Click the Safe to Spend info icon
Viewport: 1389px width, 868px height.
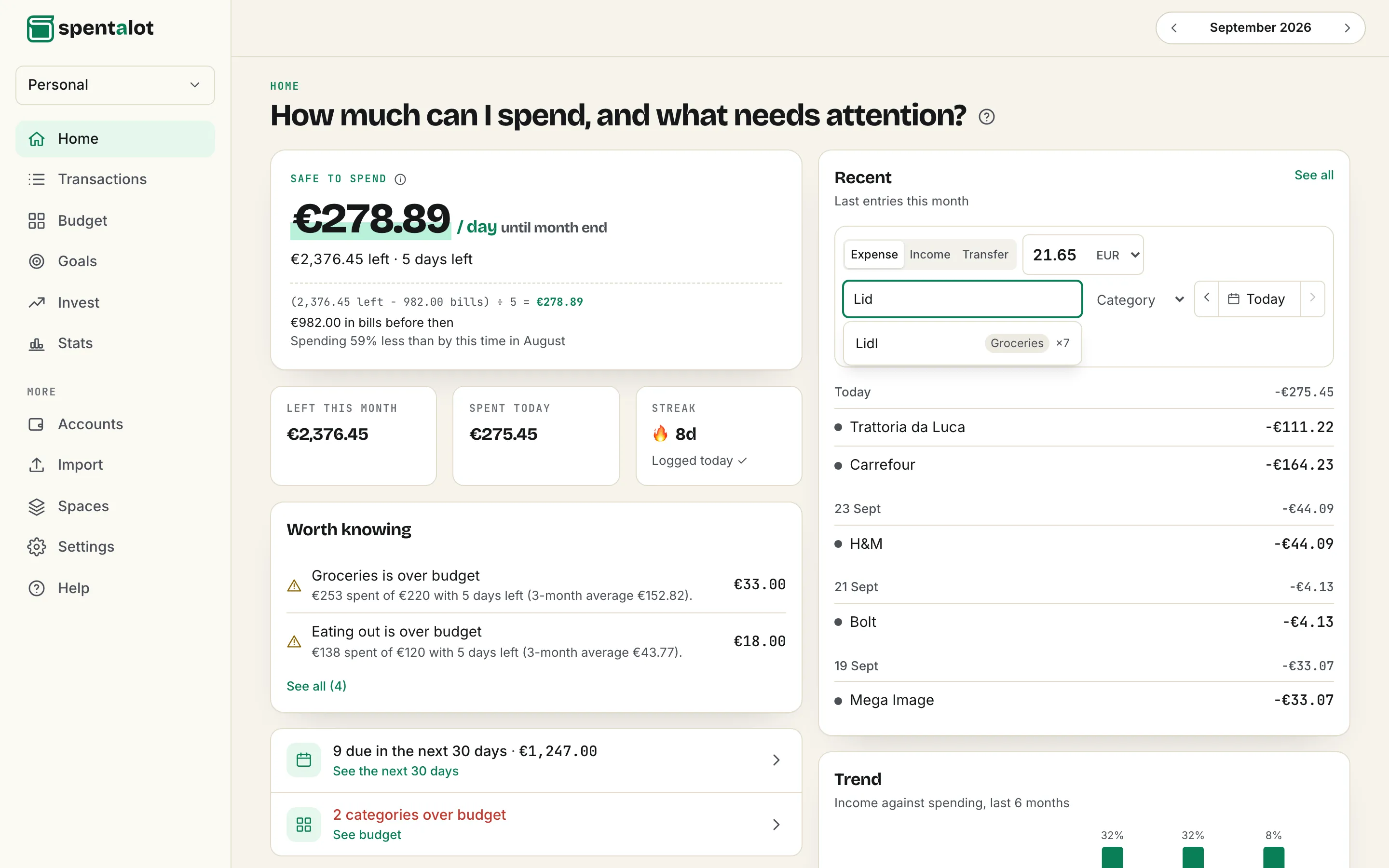[x=400, y=179]
